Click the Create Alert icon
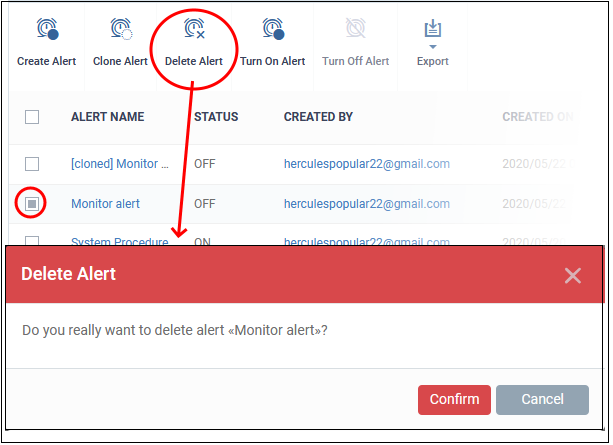Screen dimensions: 613x445 pyautogui.click(x=46, y=31)
